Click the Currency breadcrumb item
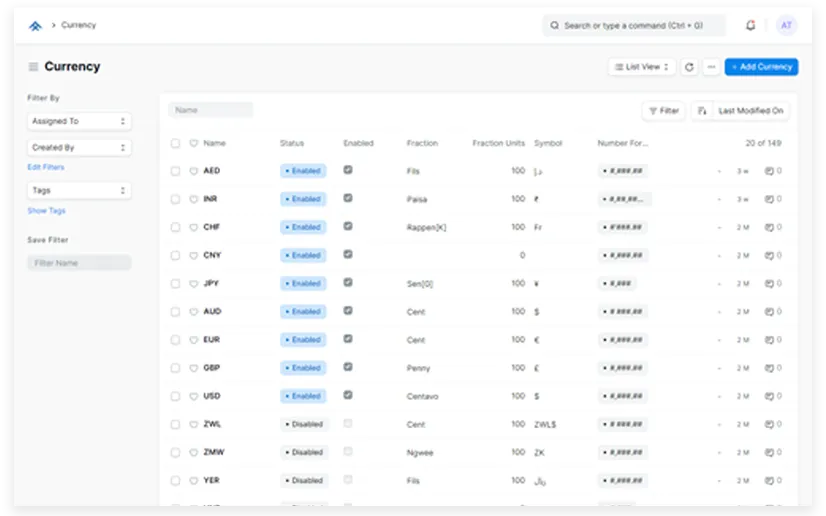The width and height of the screenshot is (826, 516). pos(79,25)
